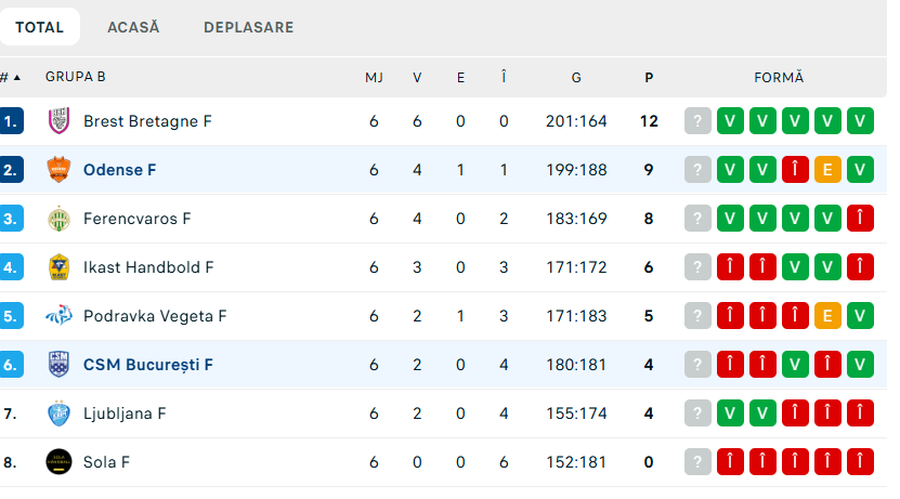Sort table by the # rank column

(10, 77)
